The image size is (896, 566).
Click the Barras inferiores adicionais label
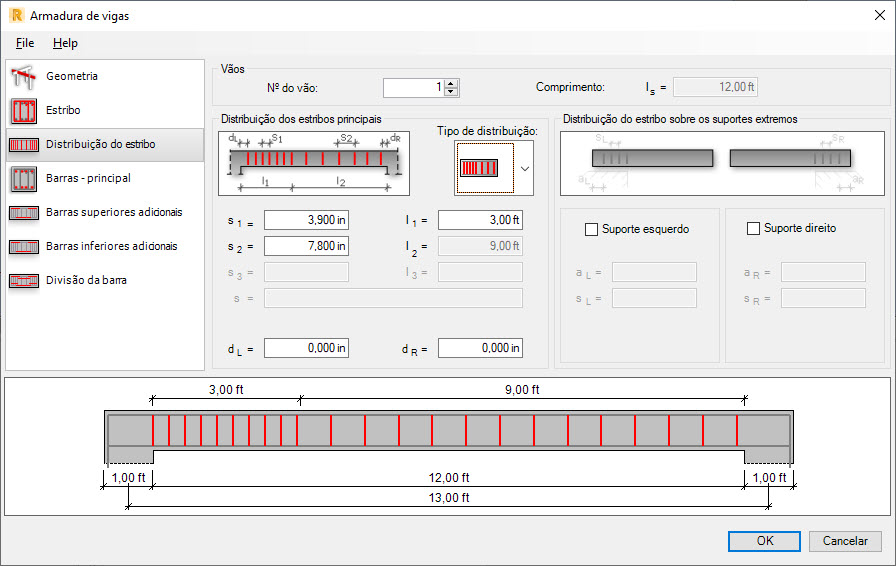point(112,246)
